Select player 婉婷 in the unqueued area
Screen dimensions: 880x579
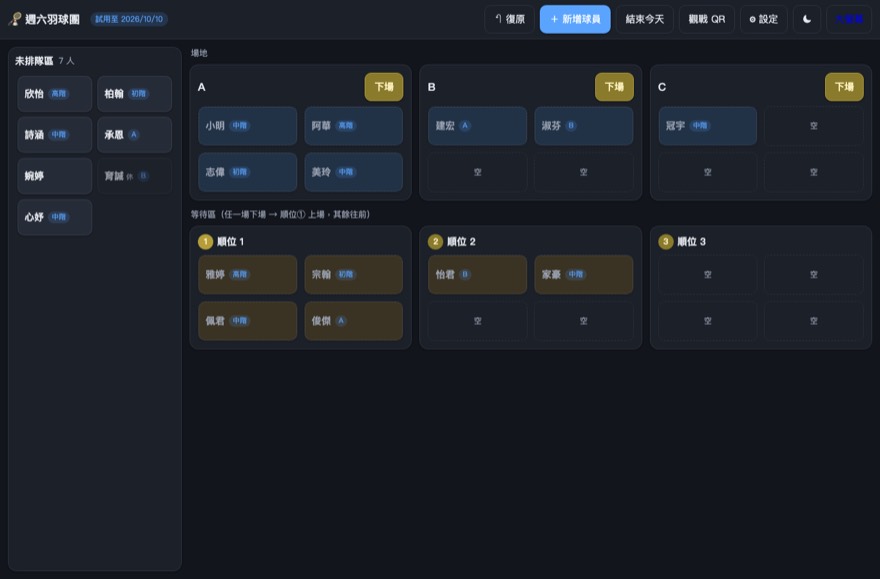coord(54,176)
